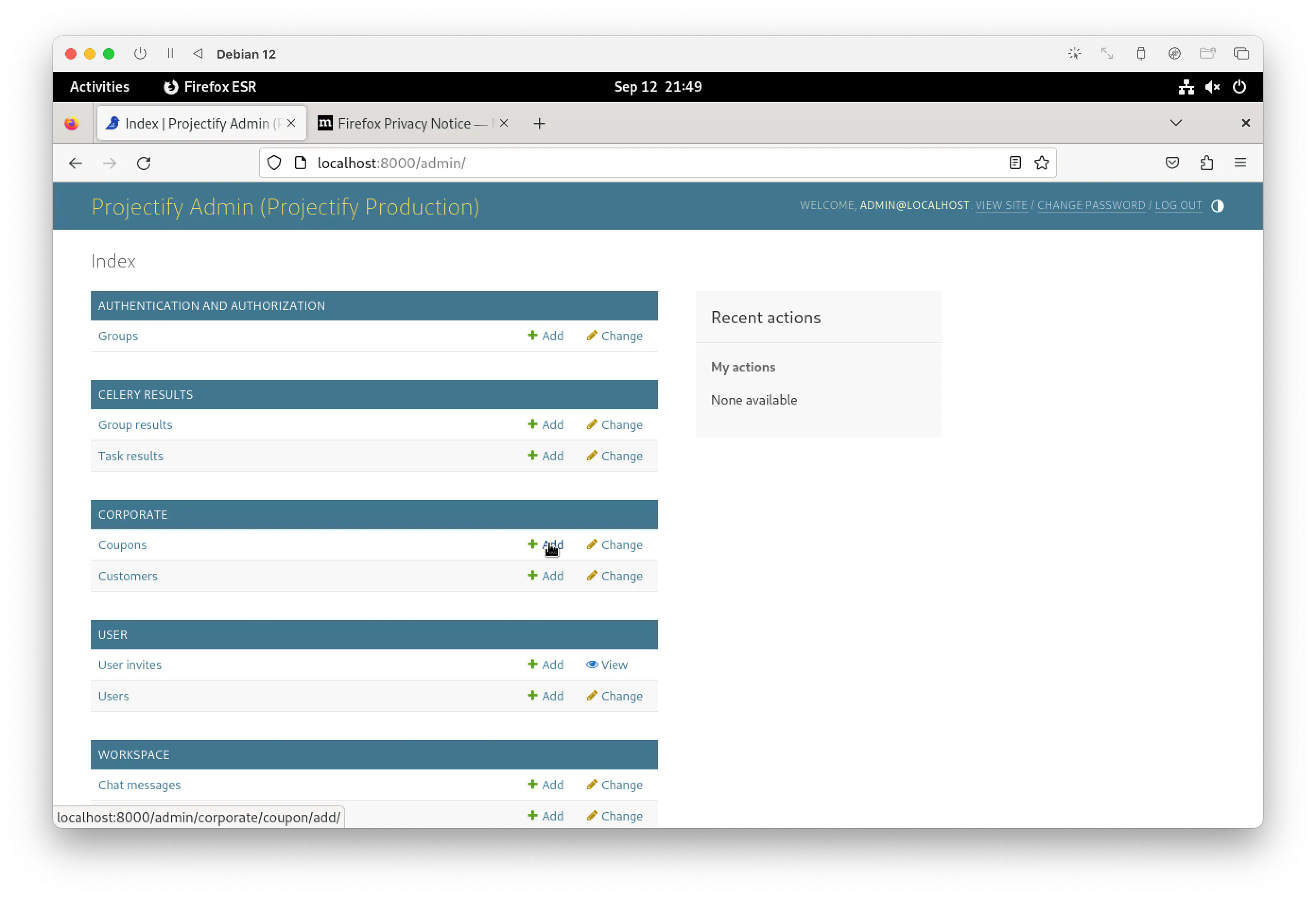1316x898 pixels.
Task: Log out via the Log Out link
Action: [x=1178, y=206]
